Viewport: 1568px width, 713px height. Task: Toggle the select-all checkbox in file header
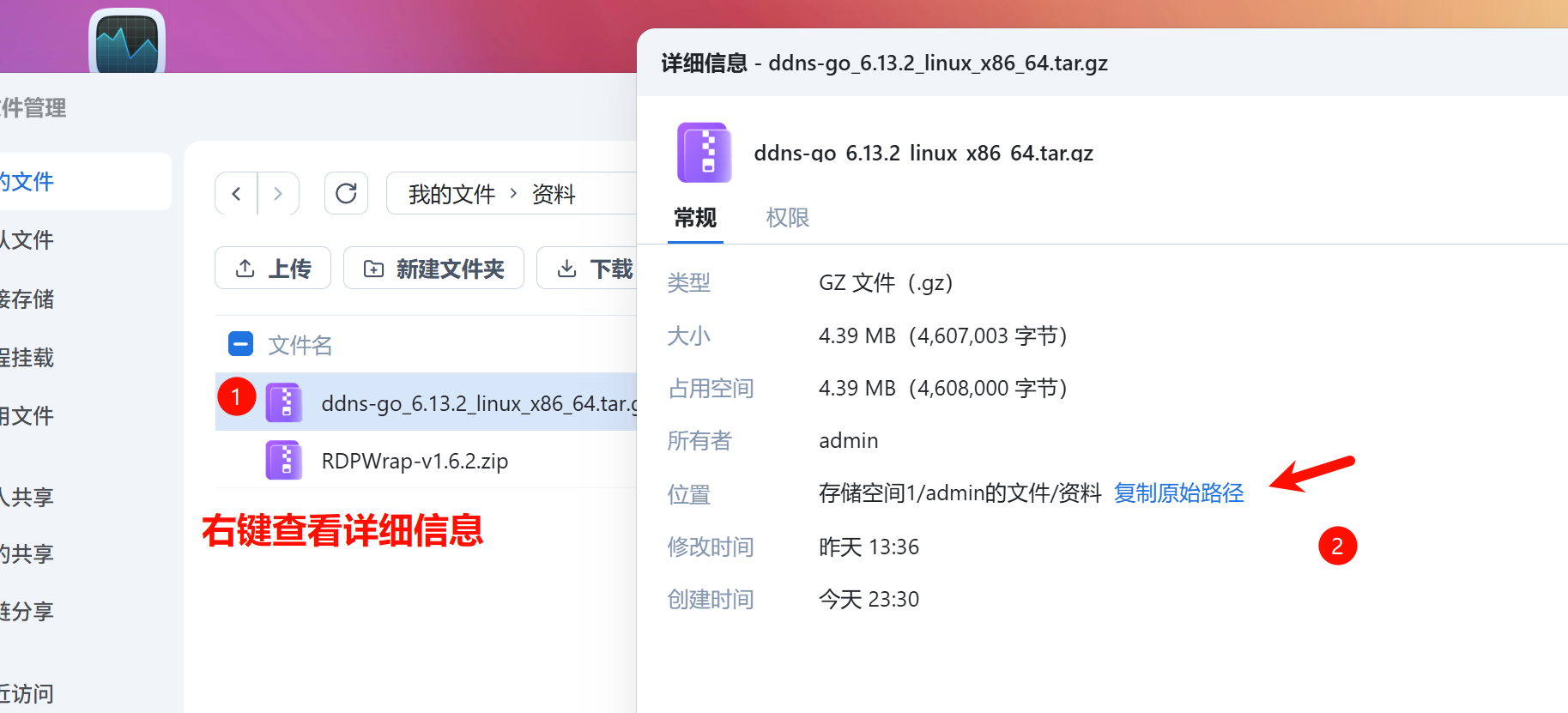[x=240, y=344]
